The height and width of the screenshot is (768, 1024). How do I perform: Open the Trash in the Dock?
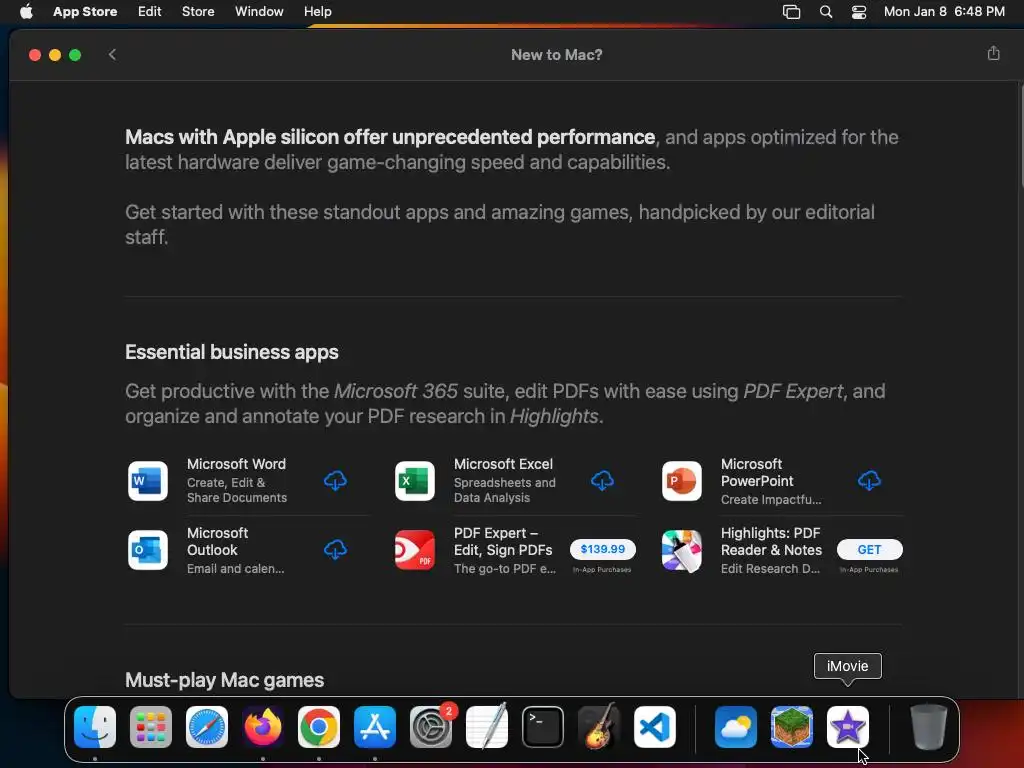pyautogui.click(x=929, y=727)
